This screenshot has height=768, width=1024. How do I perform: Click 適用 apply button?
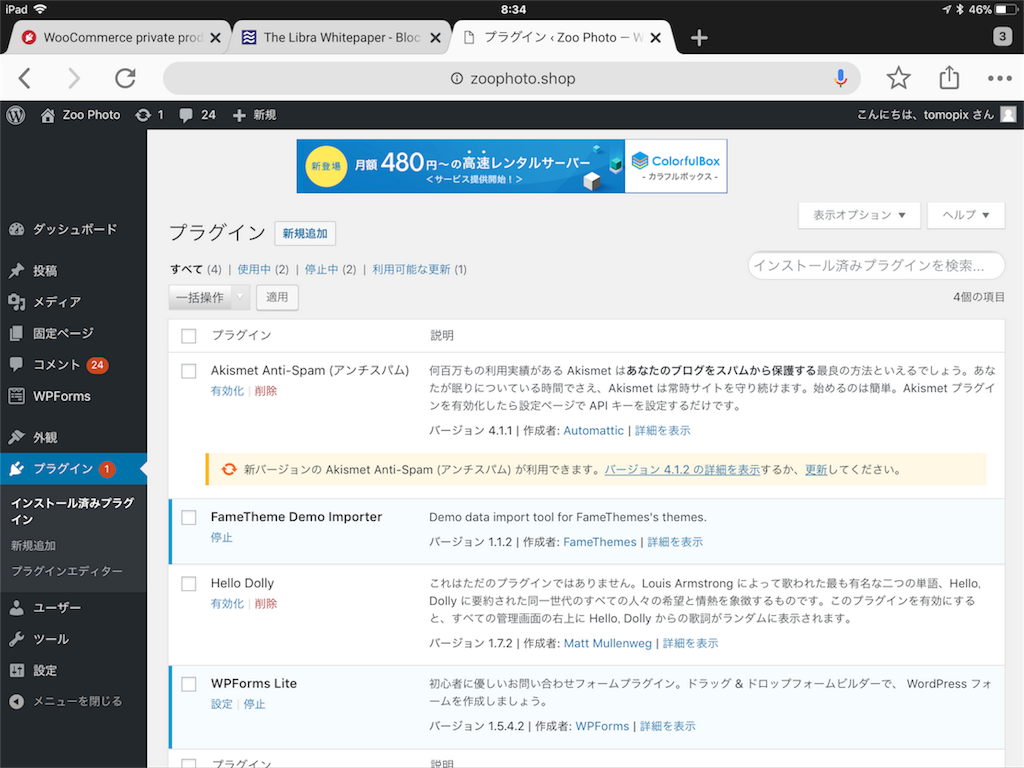pyautogui.click(x=277, y=297)
